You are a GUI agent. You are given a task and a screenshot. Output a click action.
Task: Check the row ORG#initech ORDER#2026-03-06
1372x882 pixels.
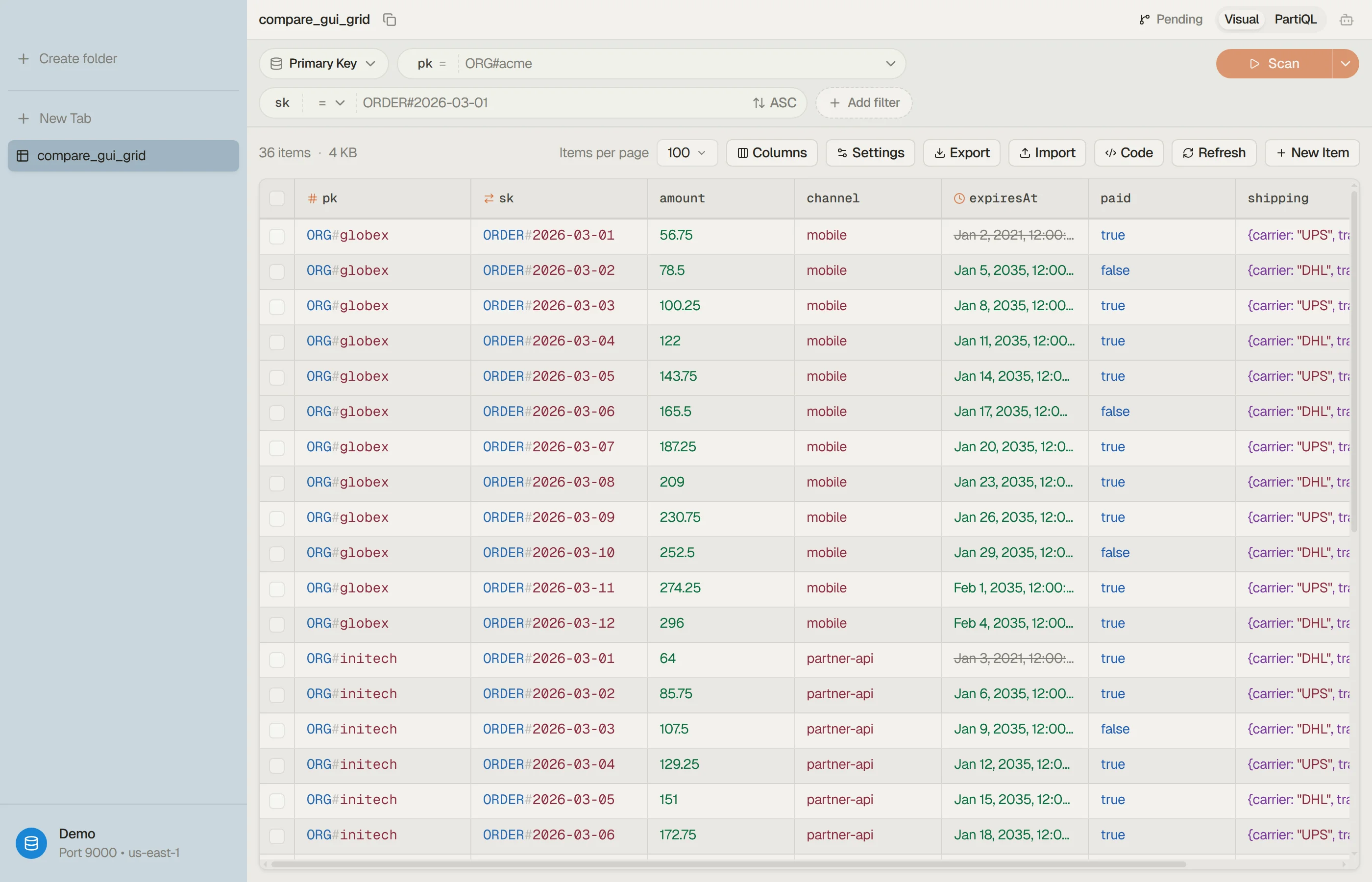pos(276,835)
